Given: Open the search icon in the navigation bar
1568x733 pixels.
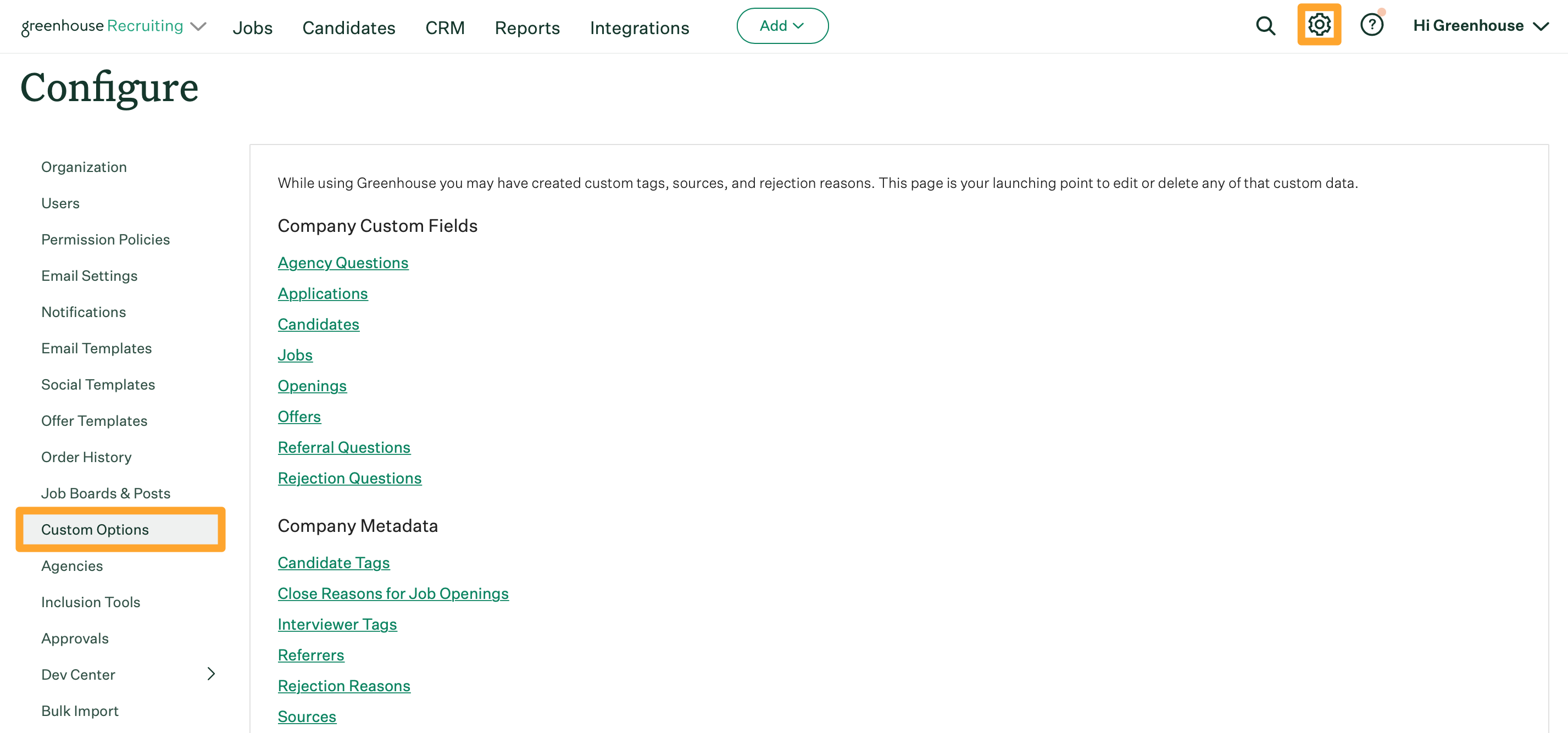Looking at the screenshot, I should (1265, 26).
